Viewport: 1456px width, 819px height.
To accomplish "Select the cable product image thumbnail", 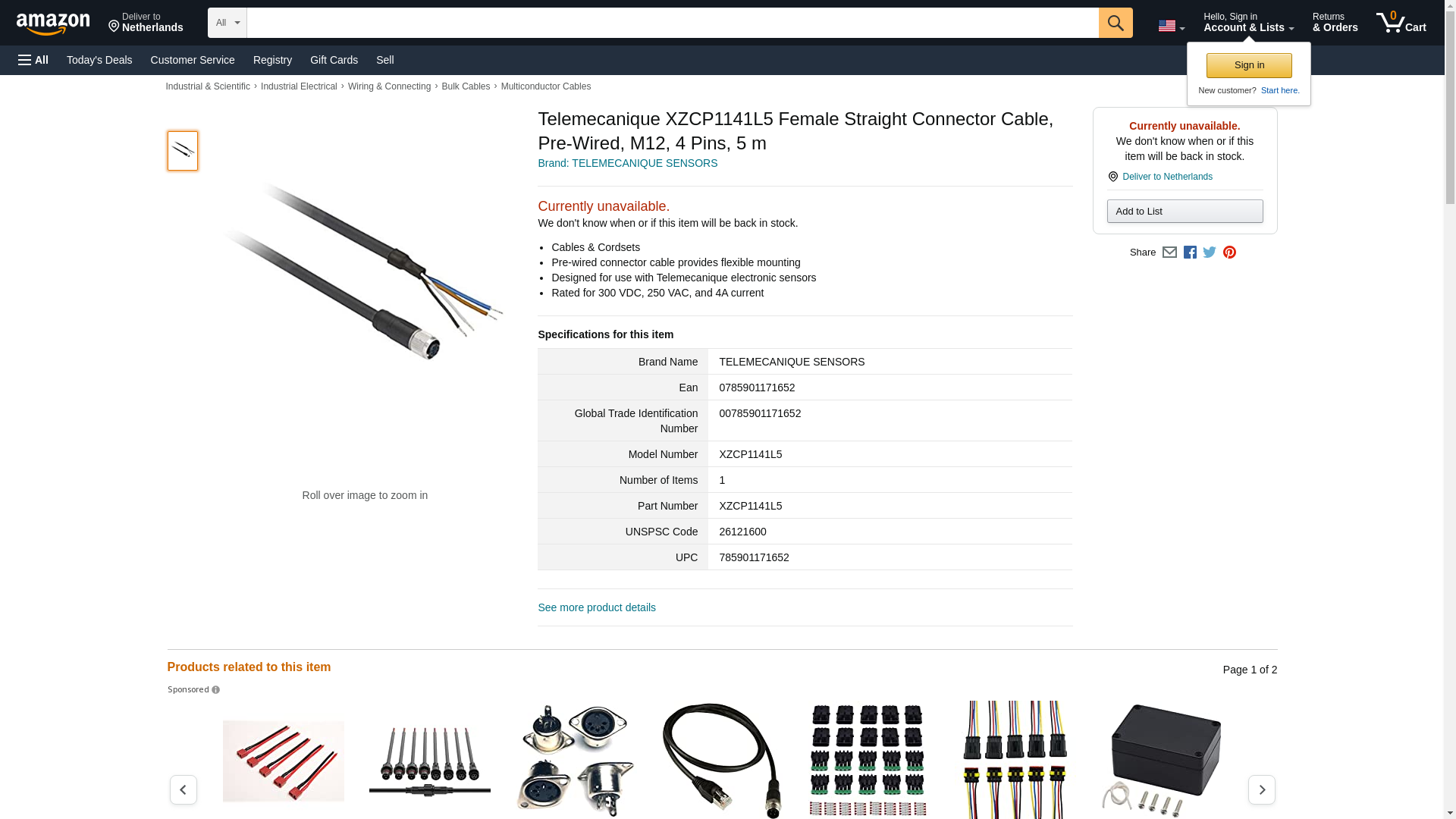I will tap(183, 150).
